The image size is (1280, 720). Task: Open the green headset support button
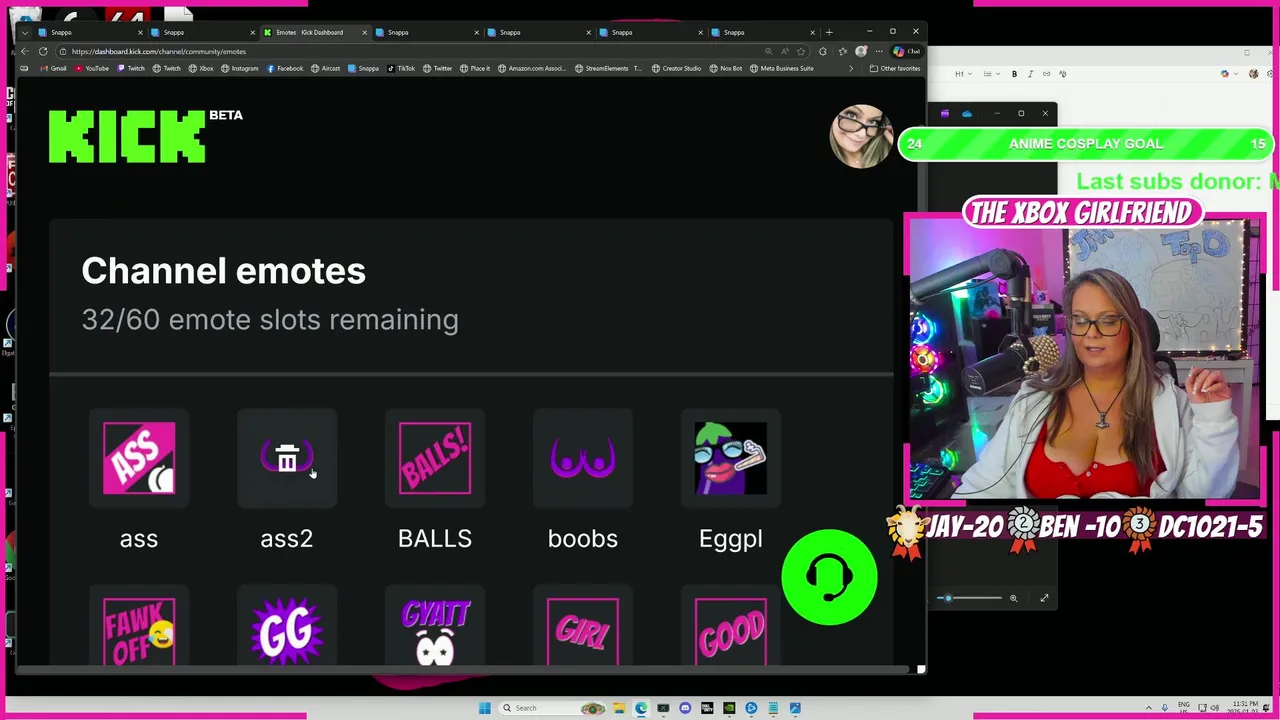829,577
